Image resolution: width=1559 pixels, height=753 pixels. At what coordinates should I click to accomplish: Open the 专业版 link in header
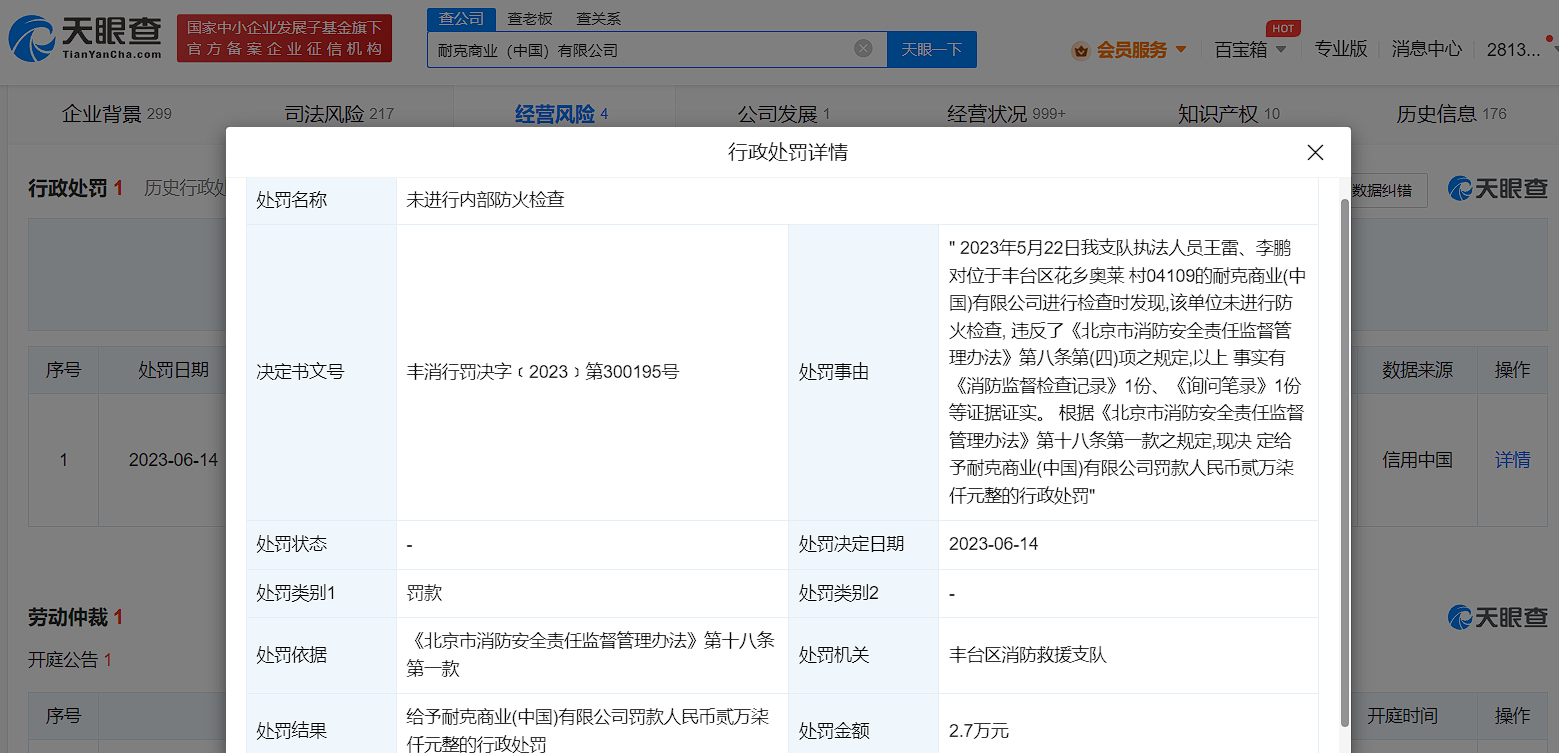tap(1340, 49)
